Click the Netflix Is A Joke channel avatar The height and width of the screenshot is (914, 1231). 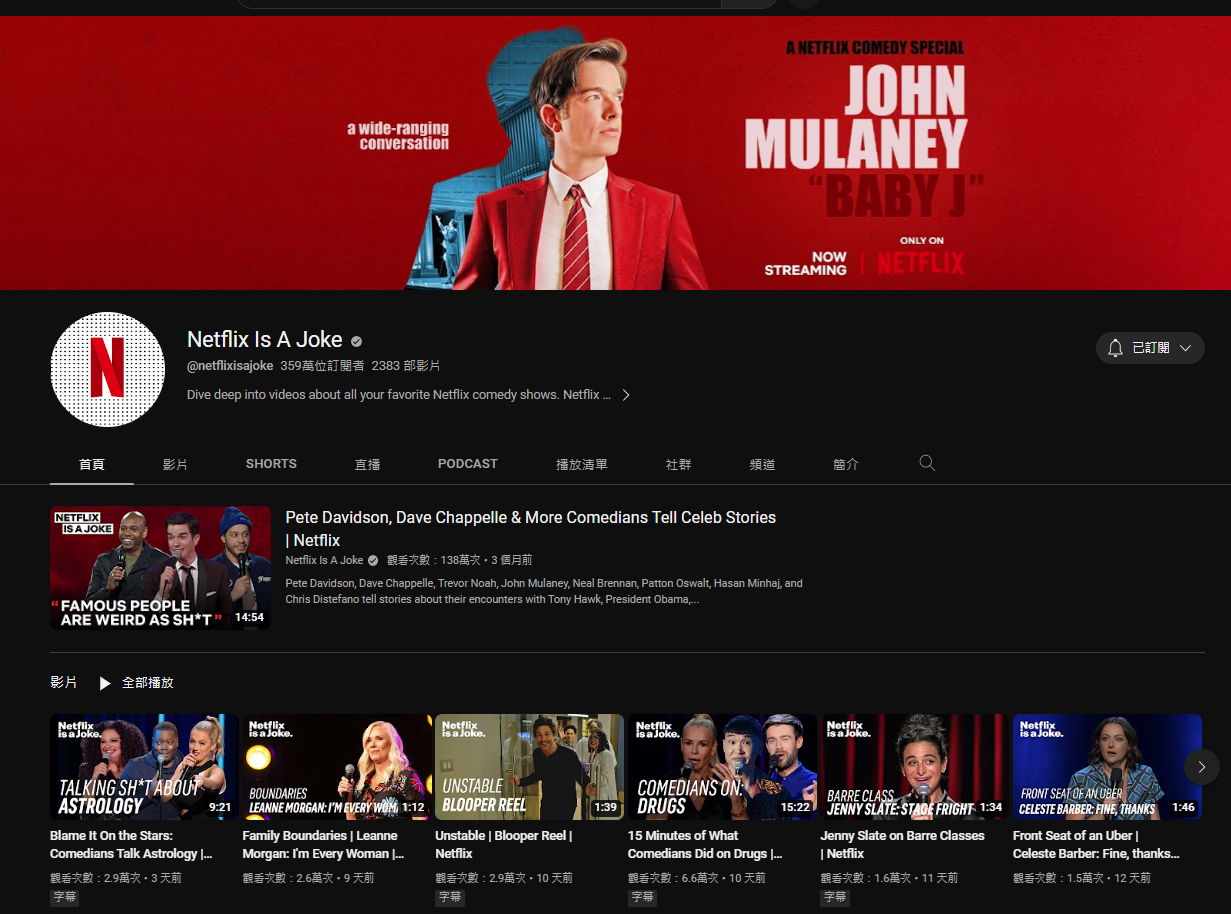coord(107,369)
